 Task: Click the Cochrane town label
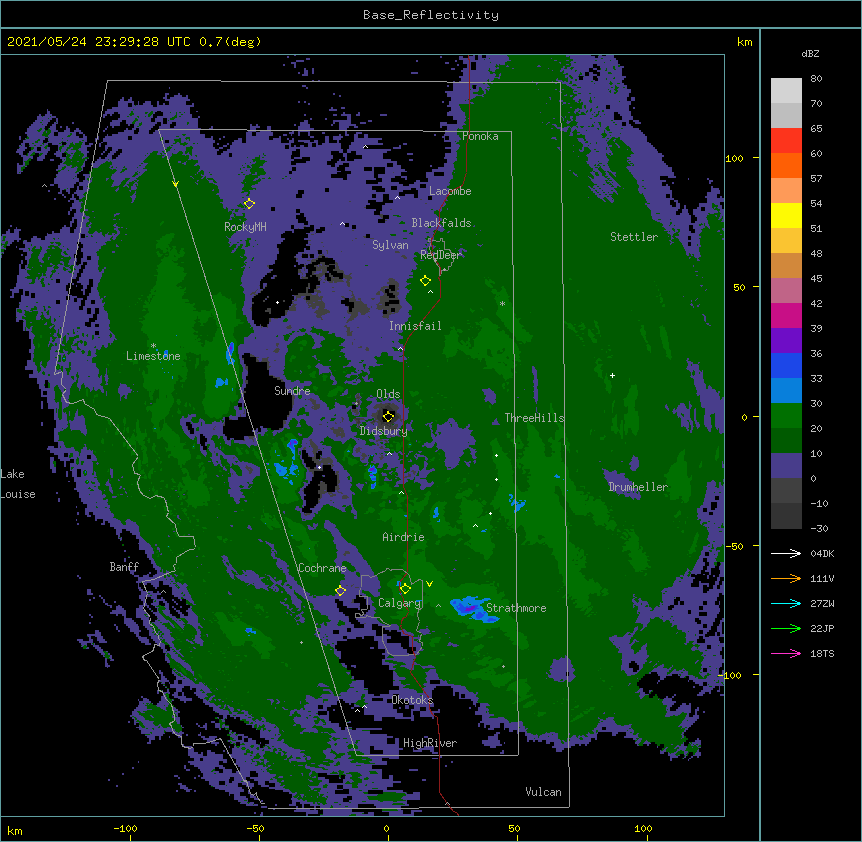pyautogui.click(x=322, y=568)
